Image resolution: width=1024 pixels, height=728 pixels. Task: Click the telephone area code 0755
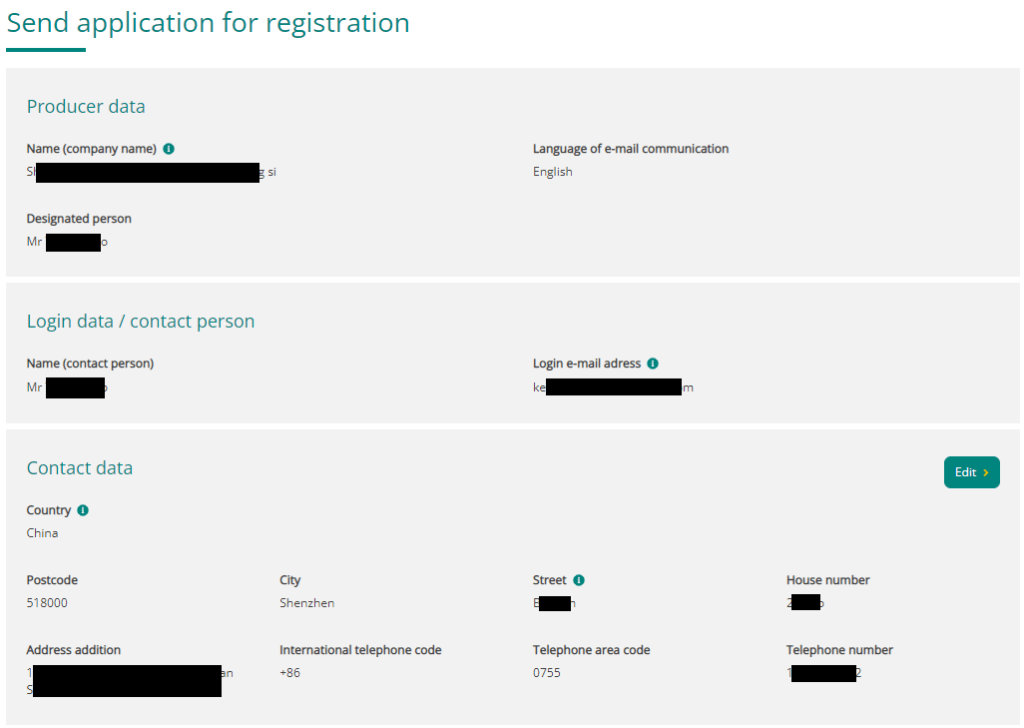[x=547, y=673]
